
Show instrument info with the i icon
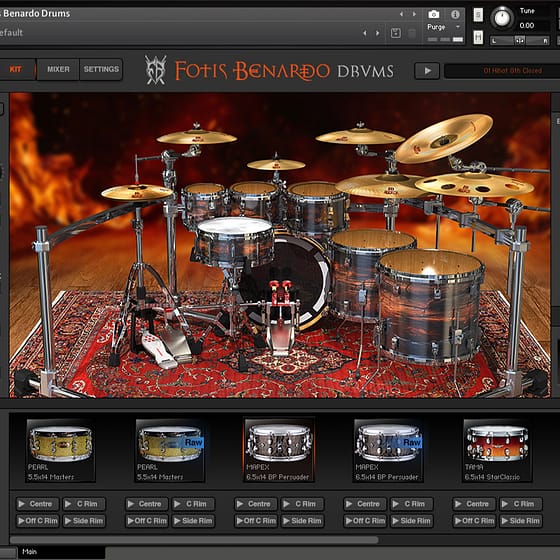[455, 14]
